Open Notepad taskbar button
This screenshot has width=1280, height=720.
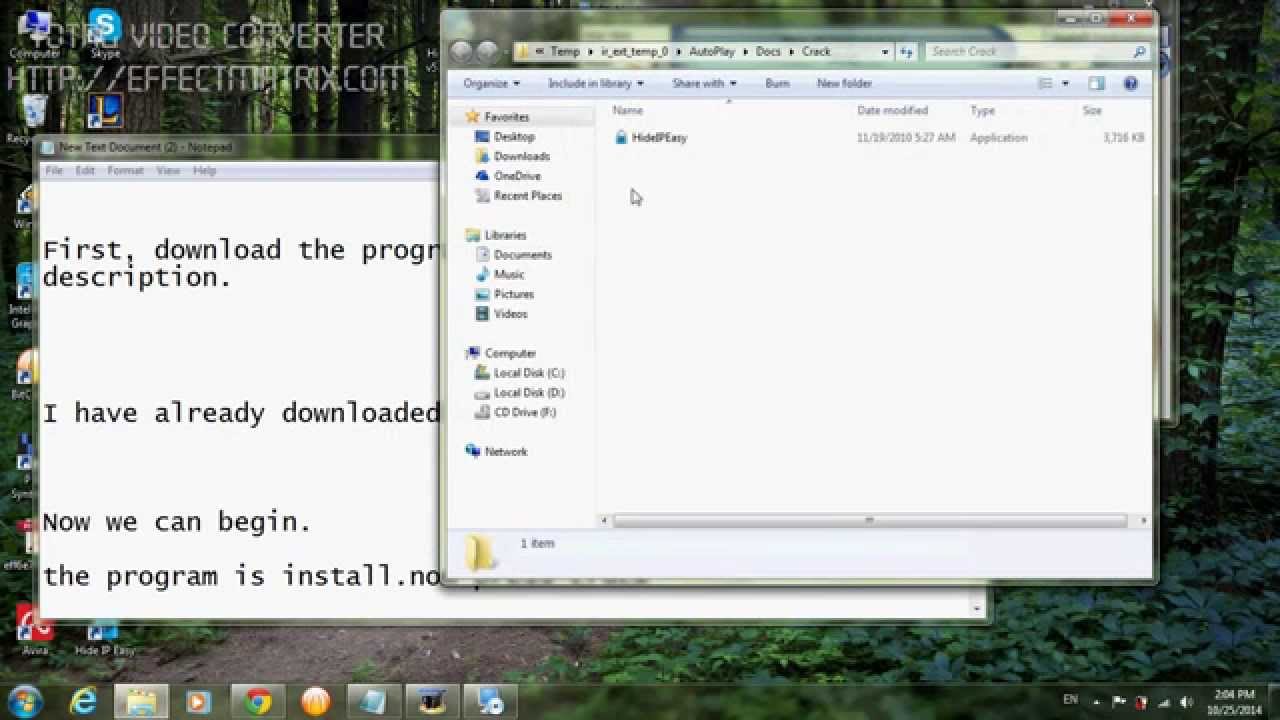tap(374, 702)
